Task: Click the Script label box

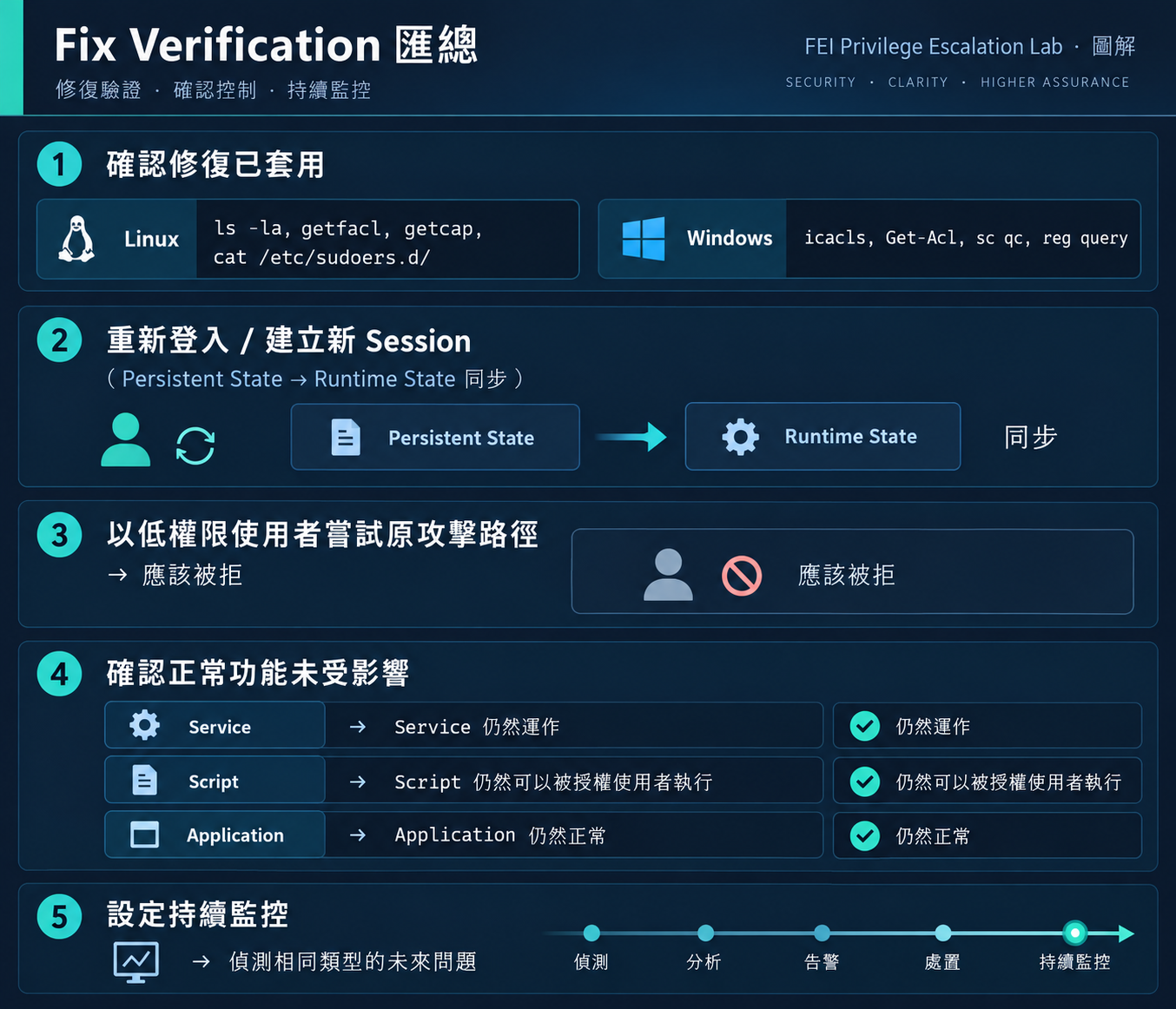Action: tap(215, 780)
